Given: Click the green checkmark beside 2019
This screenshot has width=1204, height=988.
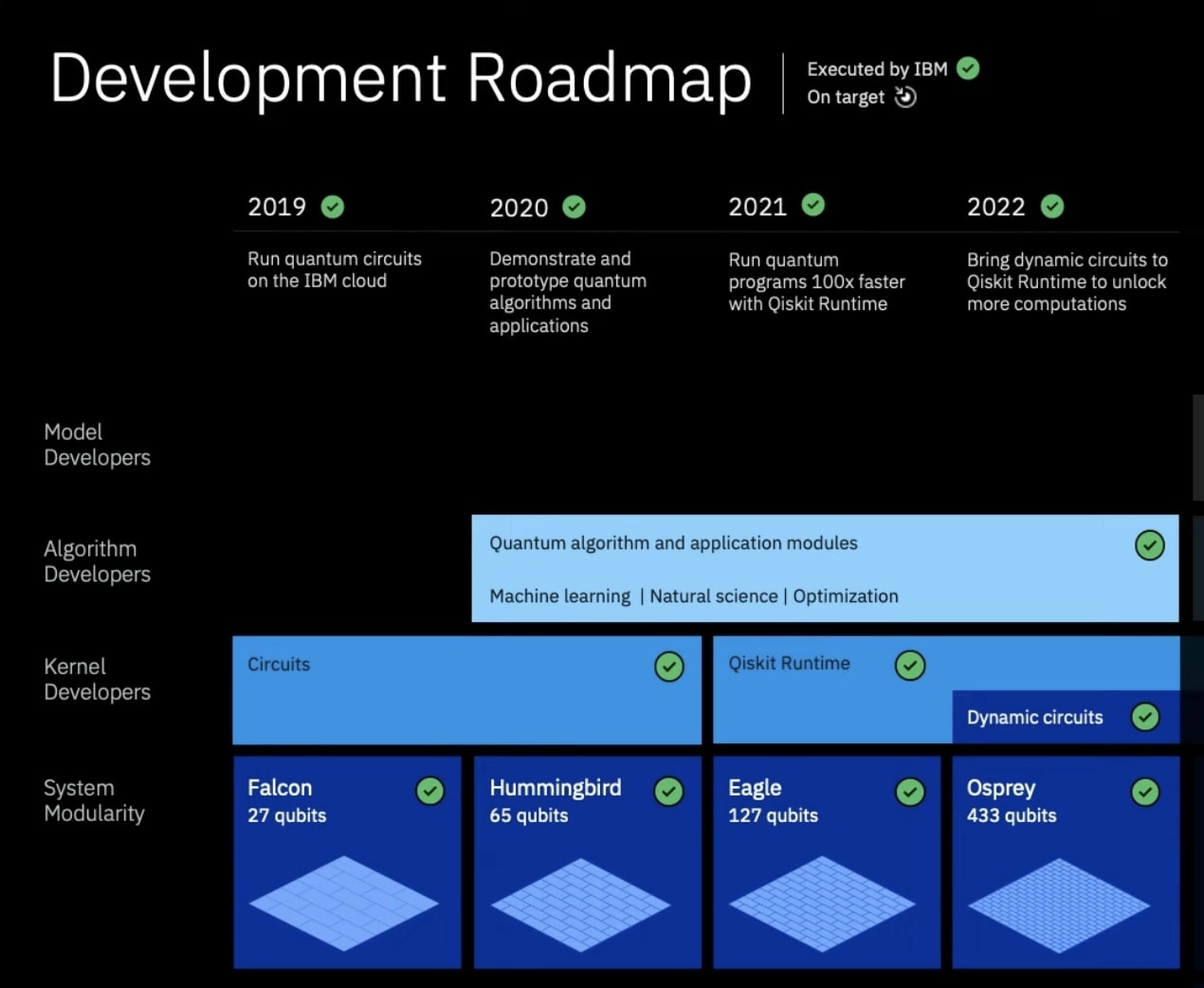Looking at the screenshot, I should [x=333, y=207].
